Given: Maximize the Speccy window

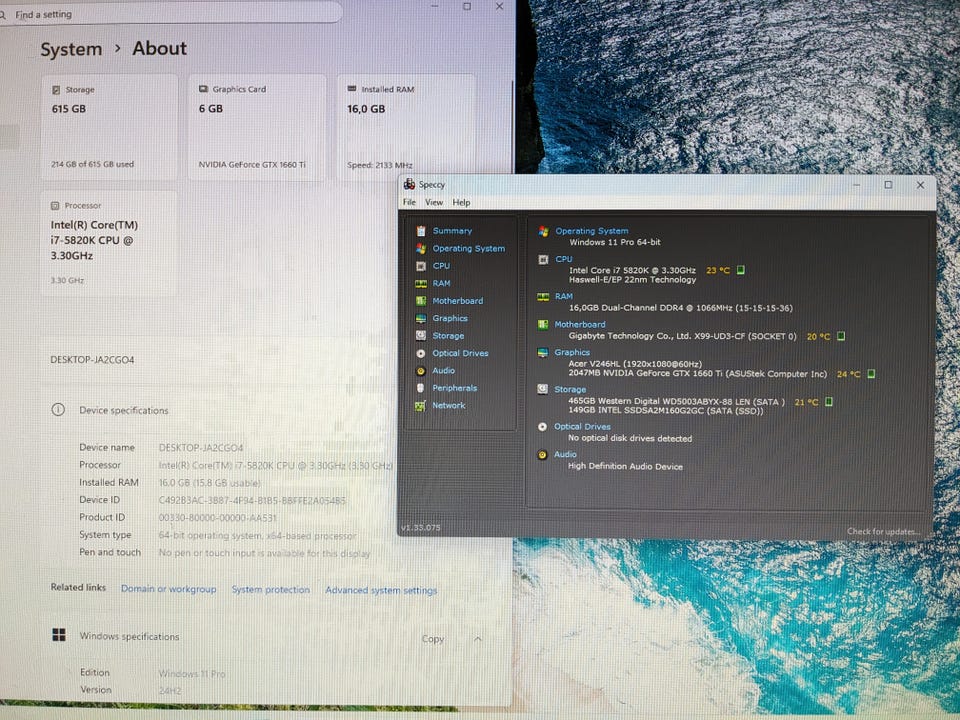Looking at the screenshot, I should point(888,185).
